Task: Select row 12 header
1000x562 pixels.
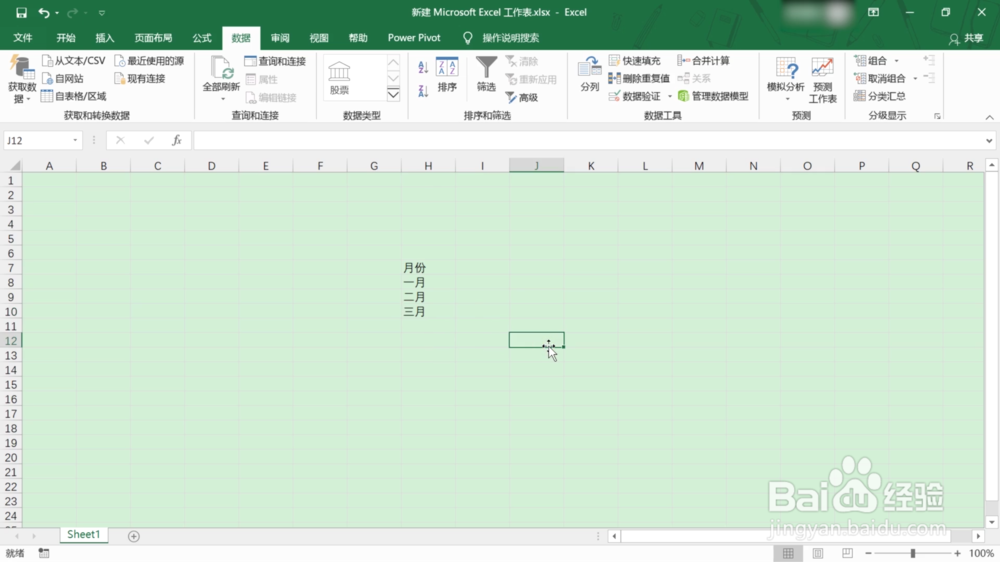Action: [x=11, y=341]
